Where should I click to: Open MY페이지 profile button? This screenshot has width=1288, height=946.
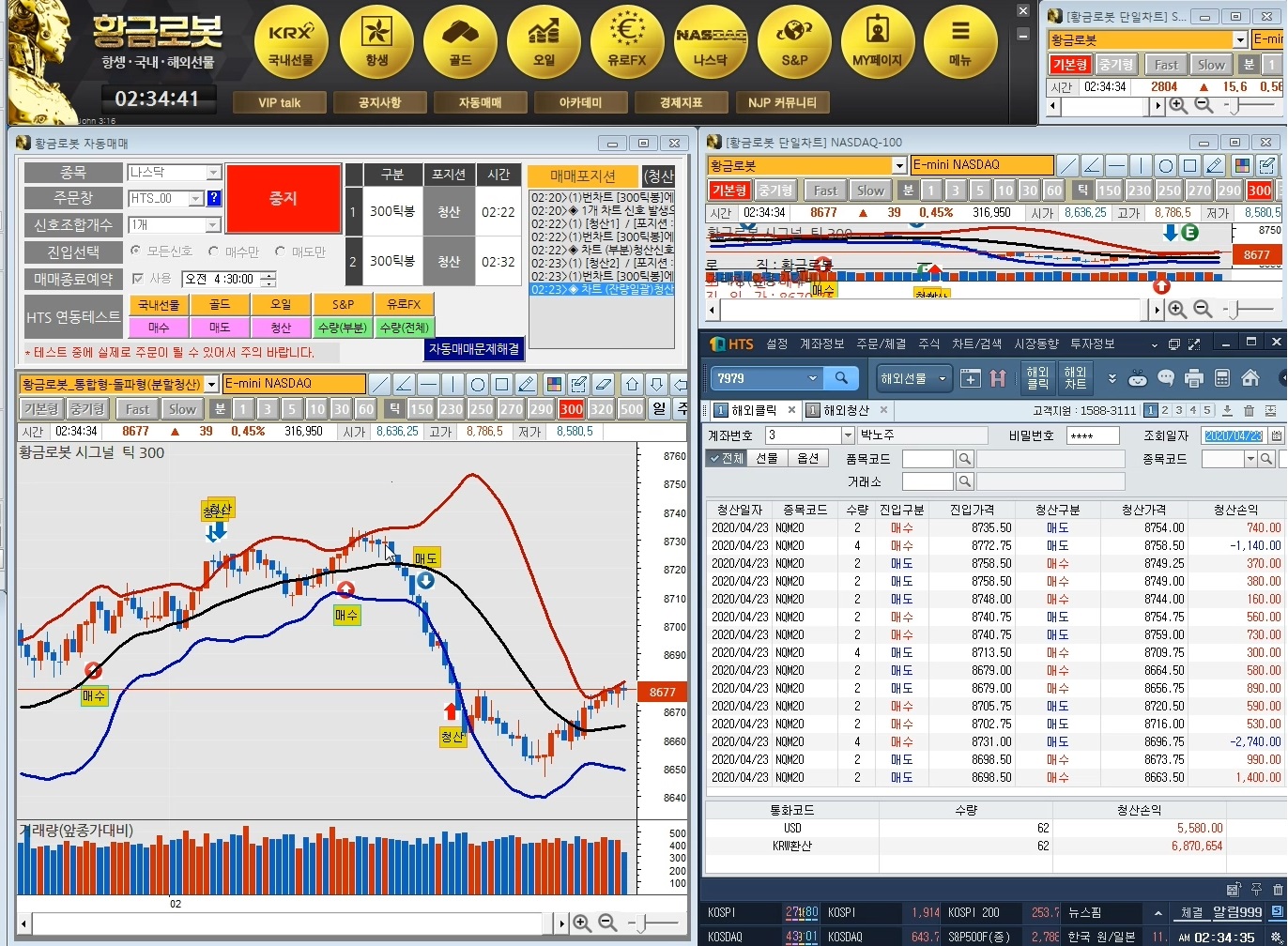(x=878, y=43)
